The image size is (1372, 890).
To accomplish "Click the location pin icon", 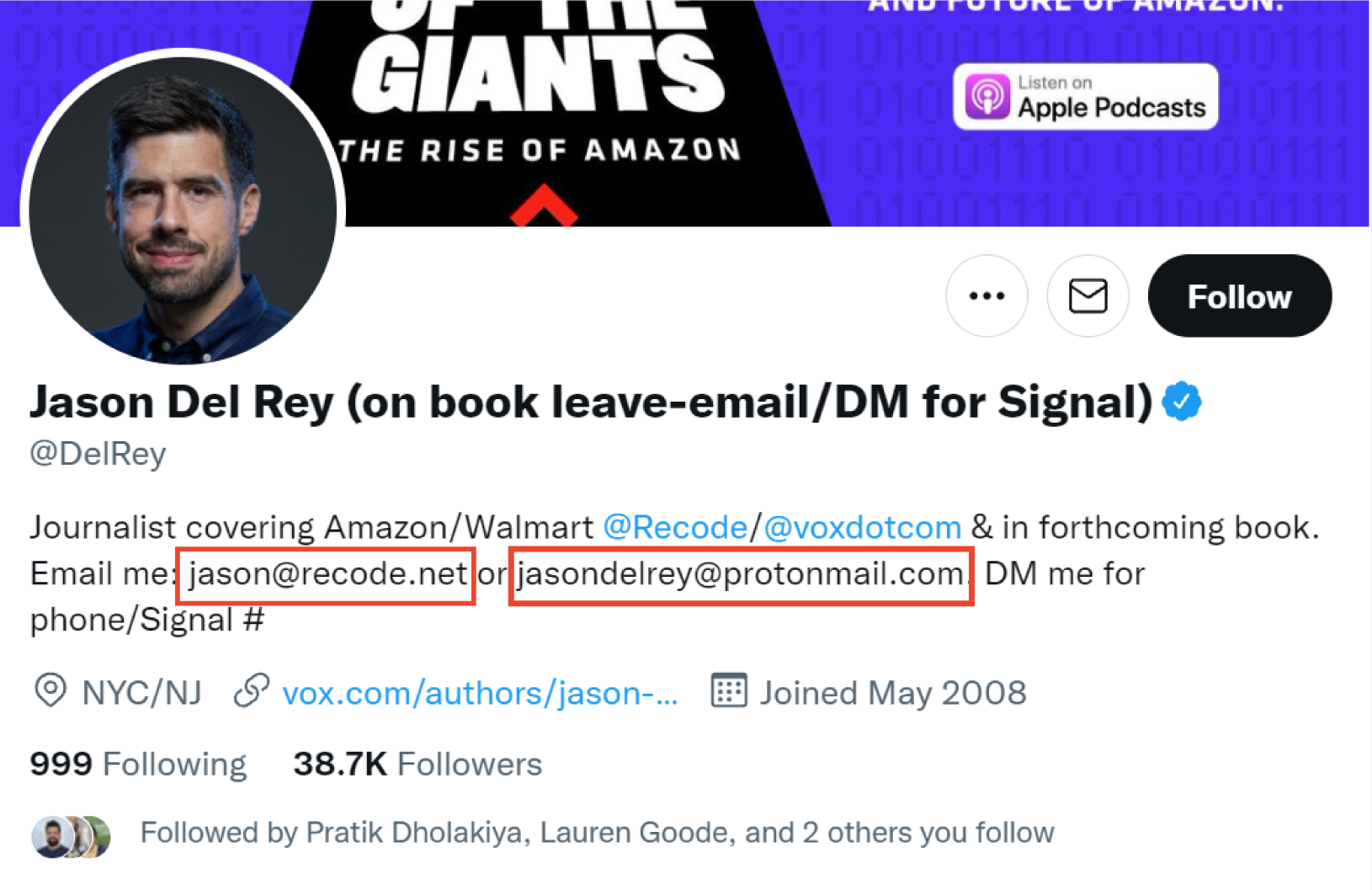I will [51, 691].
